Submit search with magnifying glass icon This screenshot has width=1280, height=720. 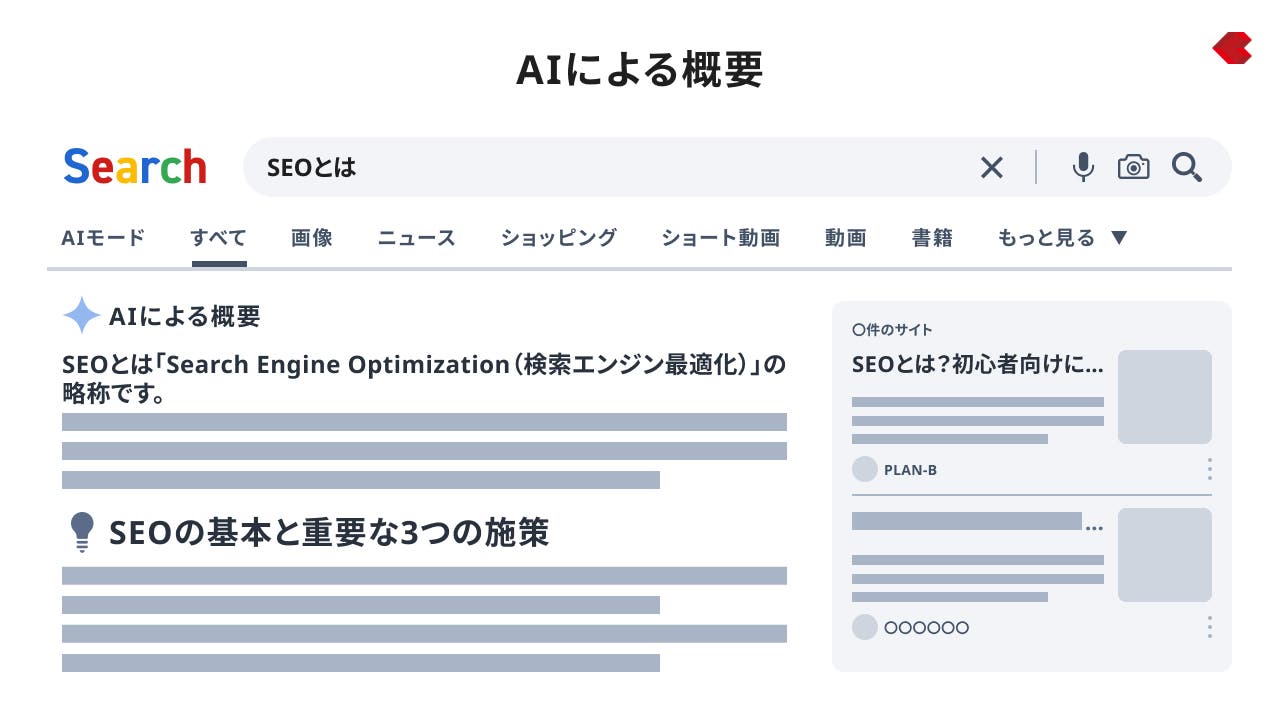[1187, 167]
